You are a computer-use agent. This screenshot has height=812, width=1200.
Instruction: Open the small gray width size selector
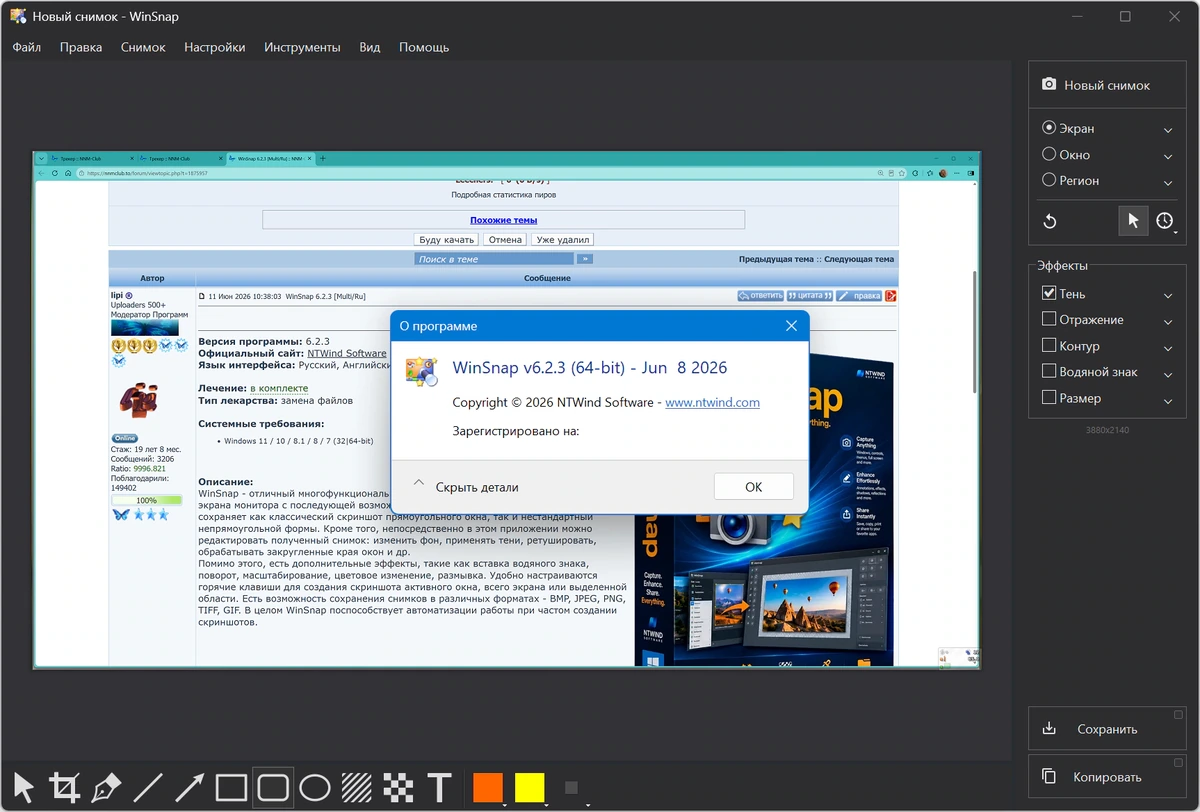(x=571, y=787)
